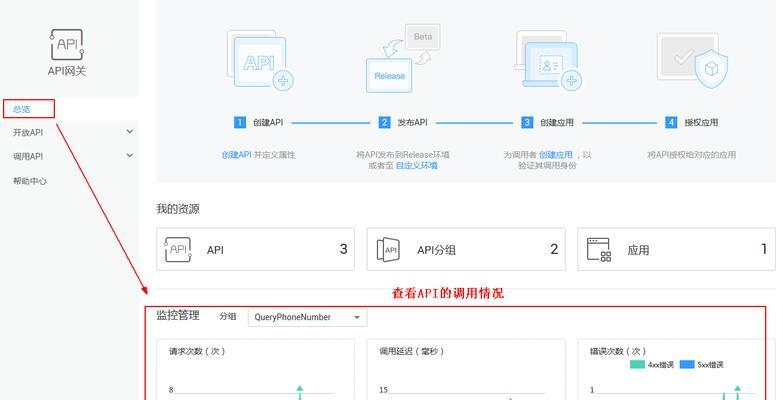Click the 创建应用 laptop illustration

coord(549,60)
